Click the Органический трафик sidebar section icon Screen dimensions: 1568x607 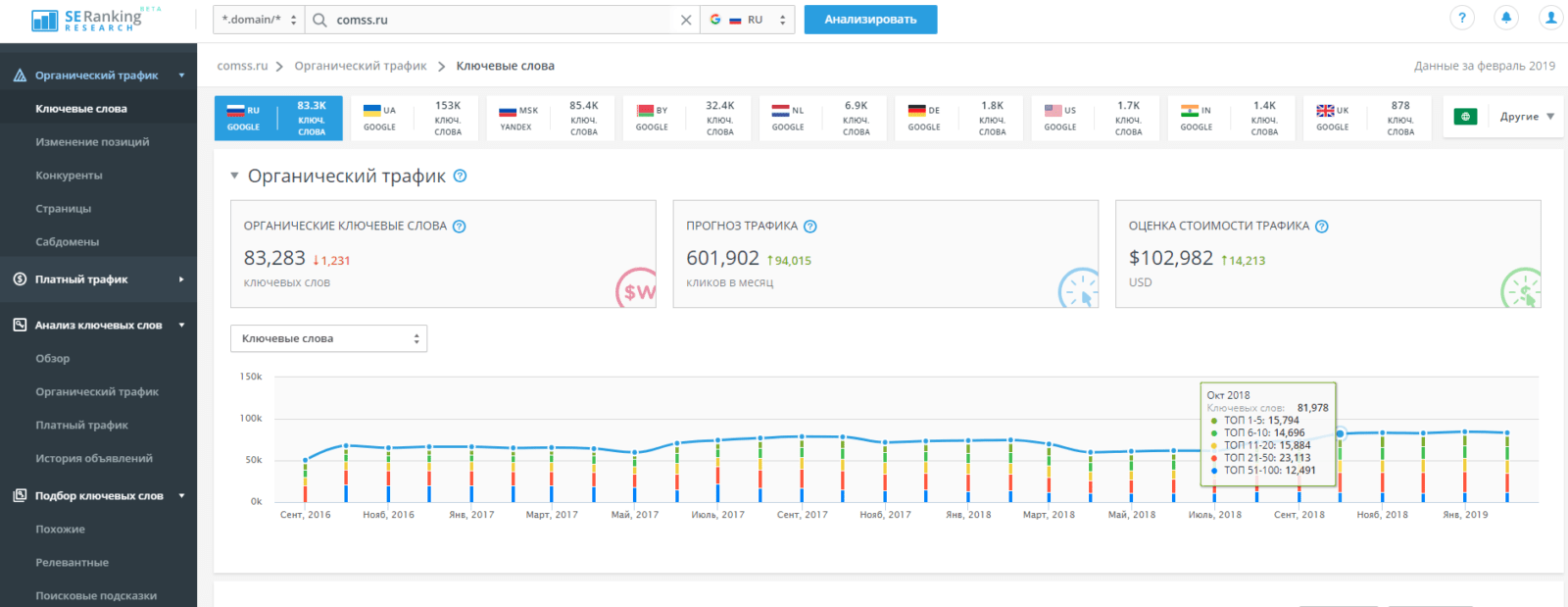tap(20, 76)
